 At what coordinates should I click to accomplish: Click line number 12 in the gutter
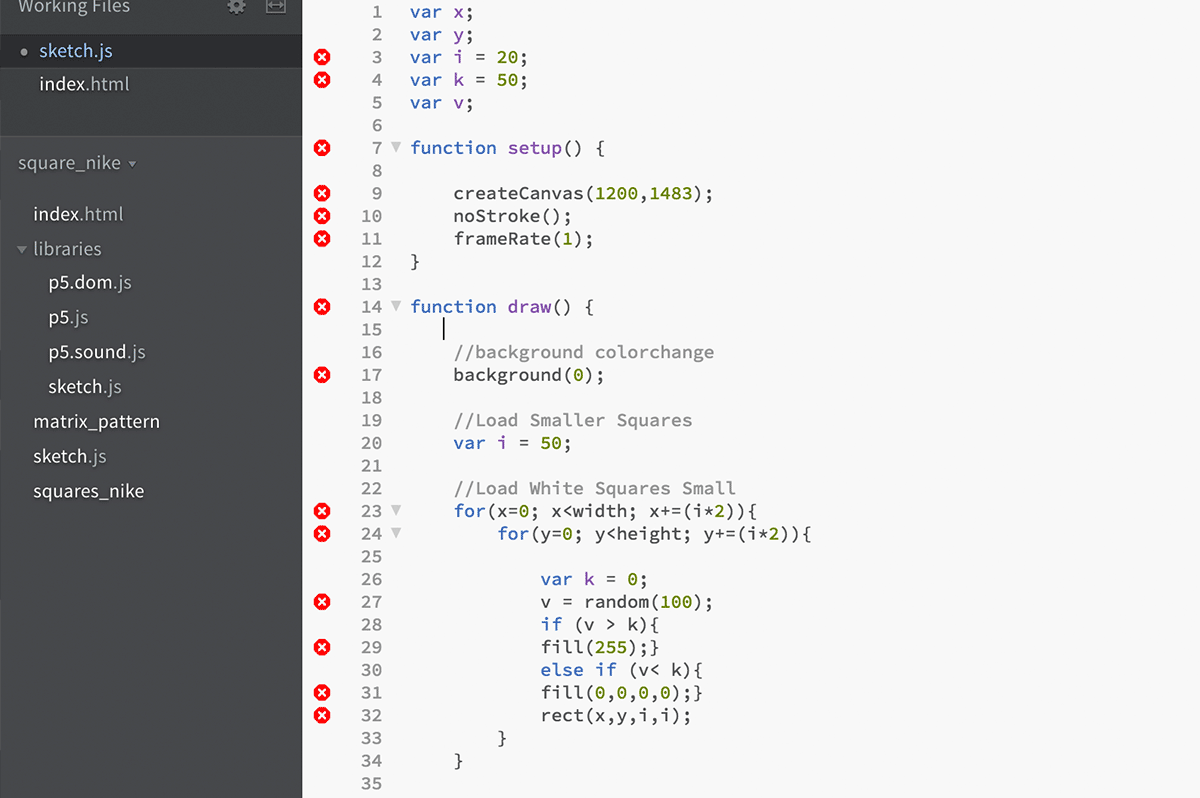point(371,262)
